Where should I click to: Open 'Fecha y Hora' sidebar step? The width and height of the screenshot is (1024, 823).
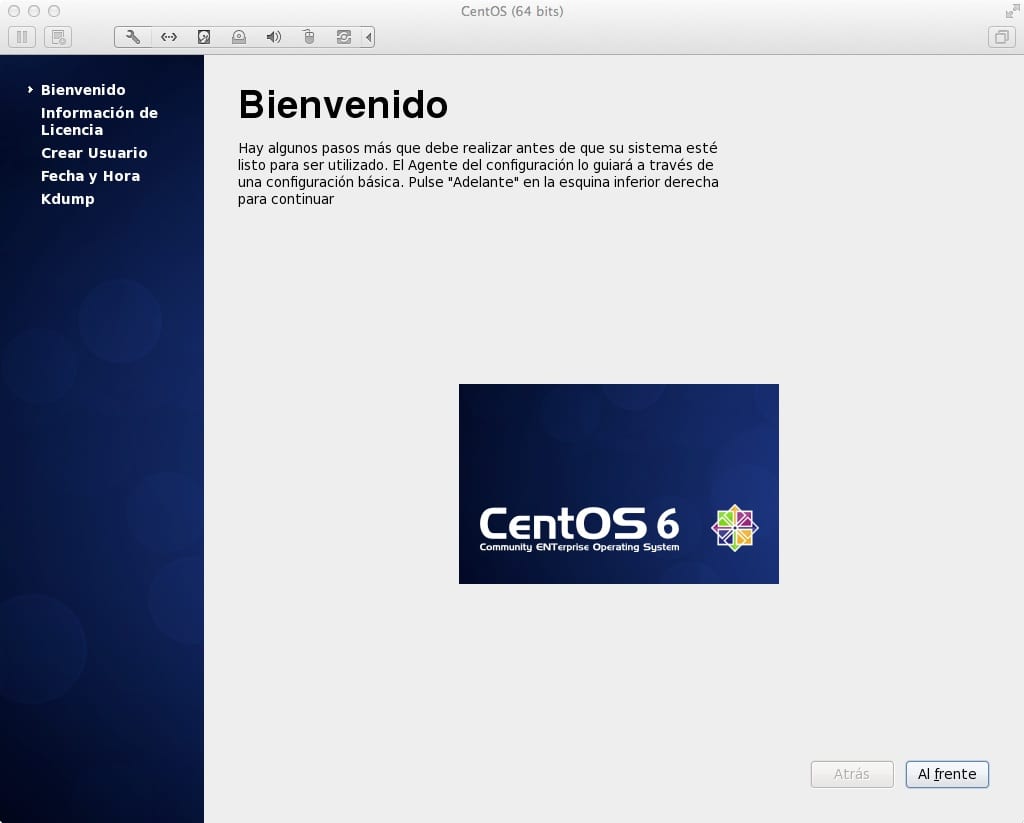pos(90,176)
